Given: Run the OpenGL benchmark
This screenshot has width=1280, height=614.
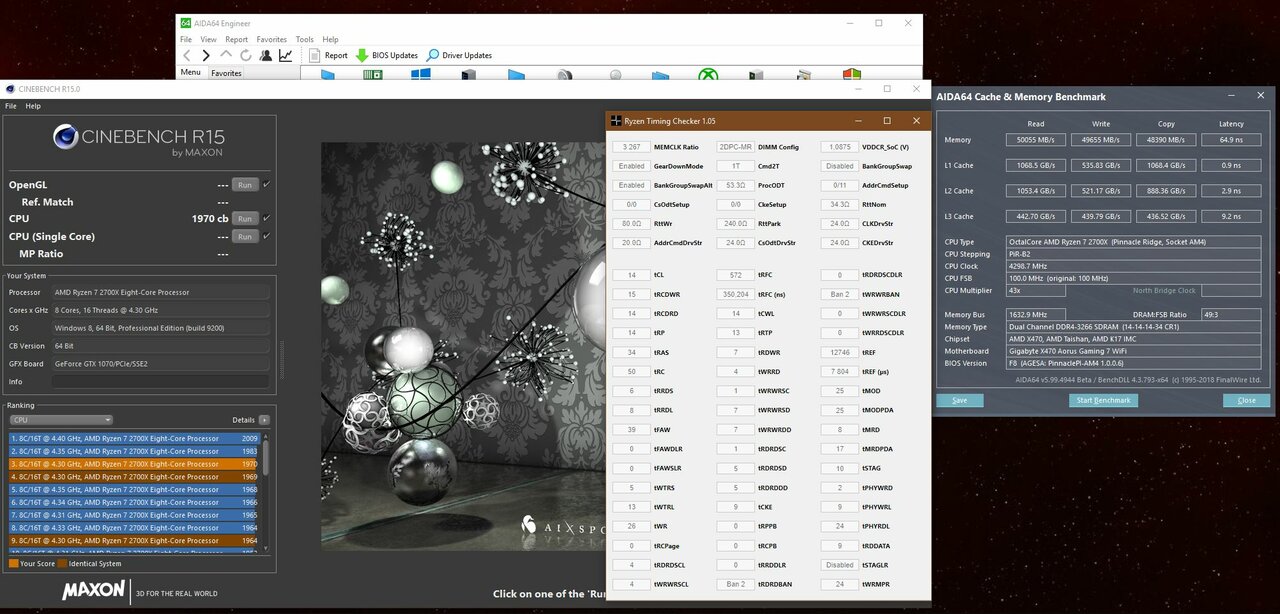Looking at the screenshot, I should [x=244, y=184].
